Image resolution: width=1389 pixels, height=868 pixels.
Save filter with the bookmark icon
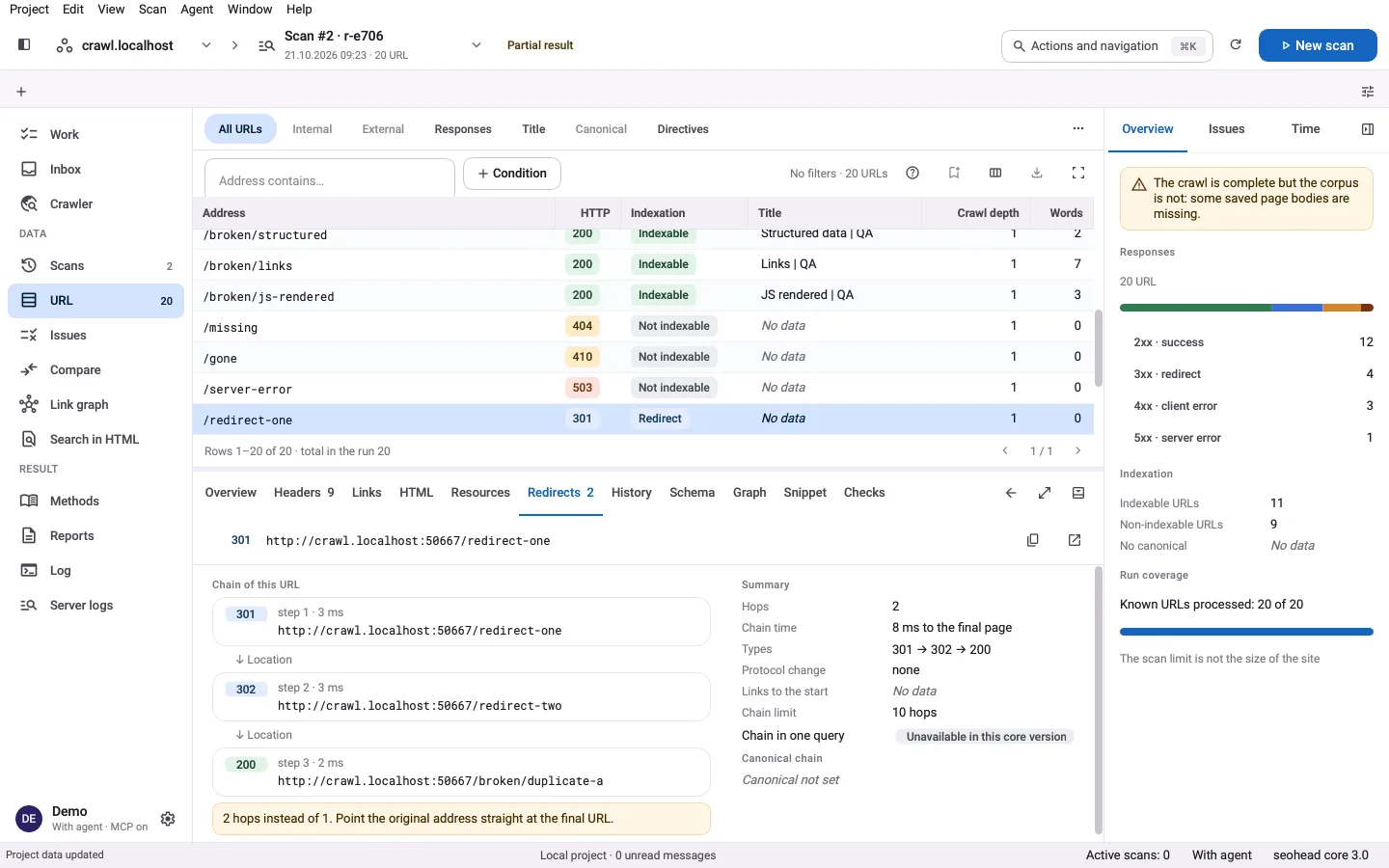coord(954,173)
